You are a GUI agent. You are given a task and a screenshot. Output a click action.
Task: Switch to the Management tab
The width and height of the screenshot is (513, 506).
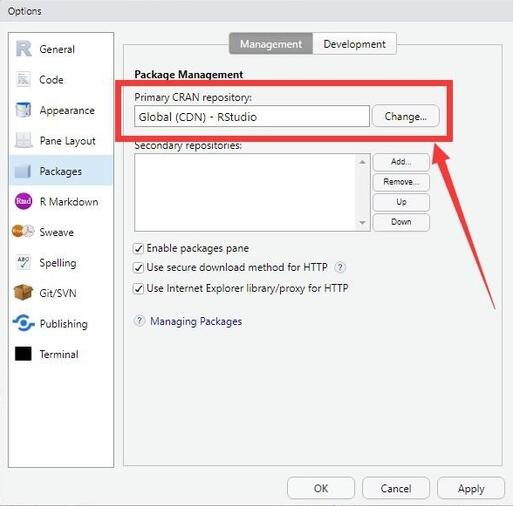pos(271,44)
